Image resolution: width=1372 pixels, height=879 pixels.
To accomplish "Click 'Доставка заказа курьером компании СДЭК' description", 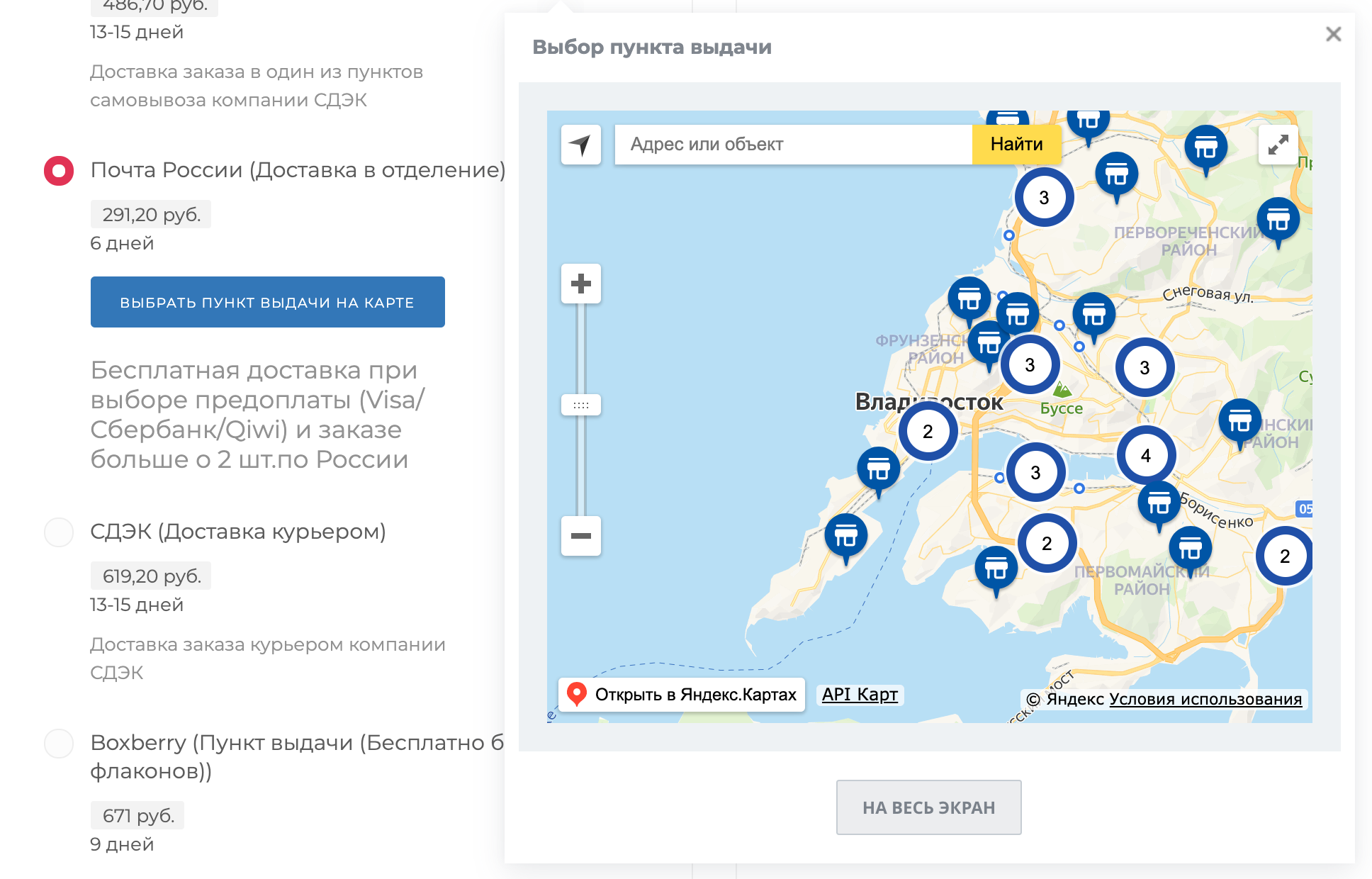I will pyautogui.click(x=268, y=659).
